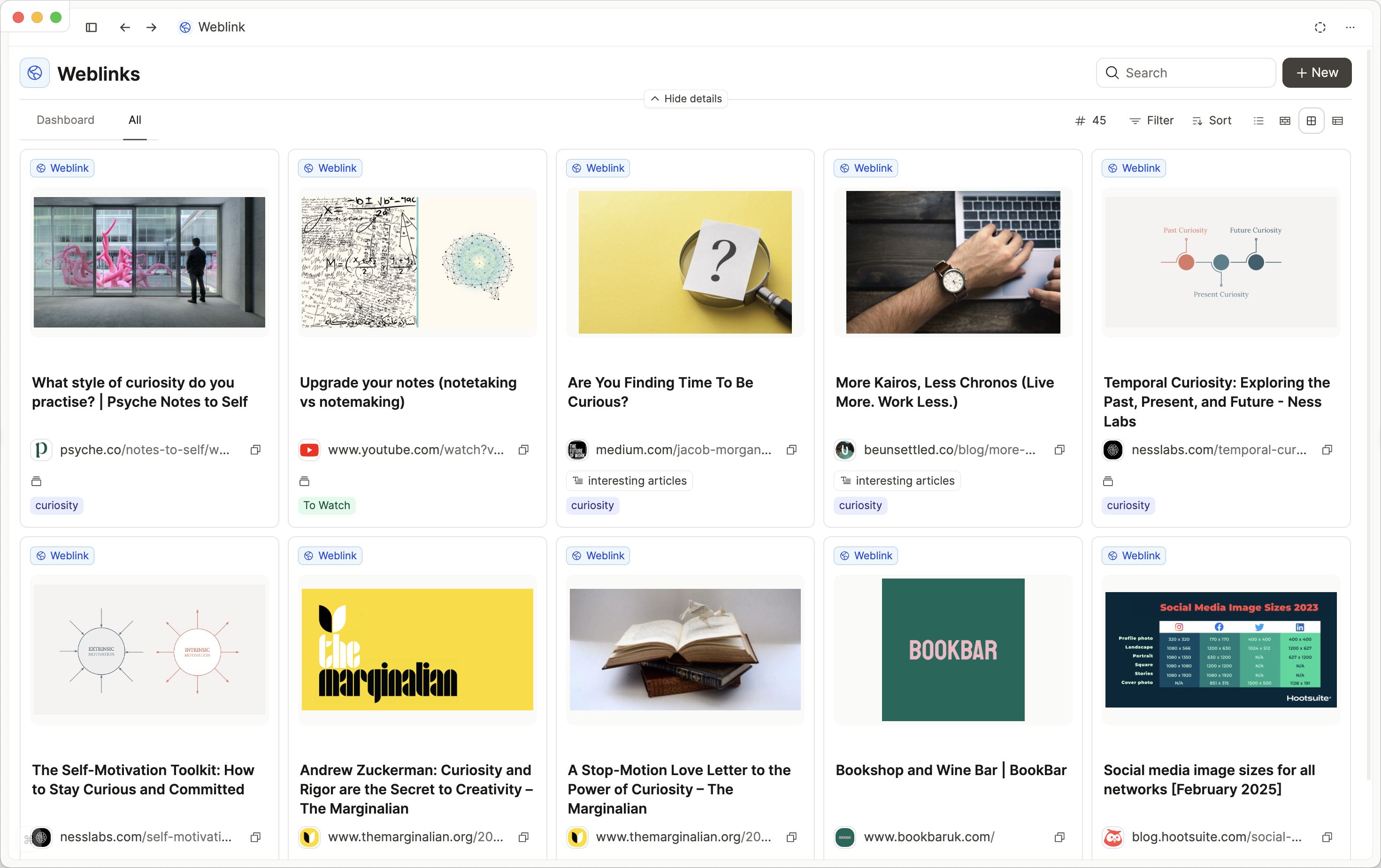This screenshot has height=868, width=1381.
Task: Click the sync status circle icon
Action: tap(1320, 27)
